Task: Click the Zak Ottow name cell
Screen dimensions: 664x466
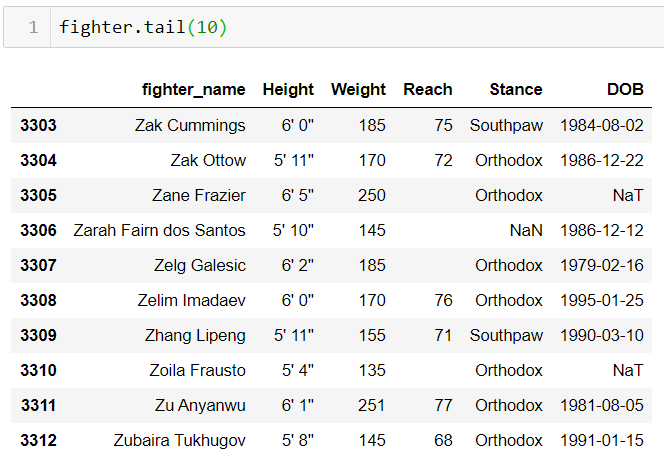Action: 208,161
